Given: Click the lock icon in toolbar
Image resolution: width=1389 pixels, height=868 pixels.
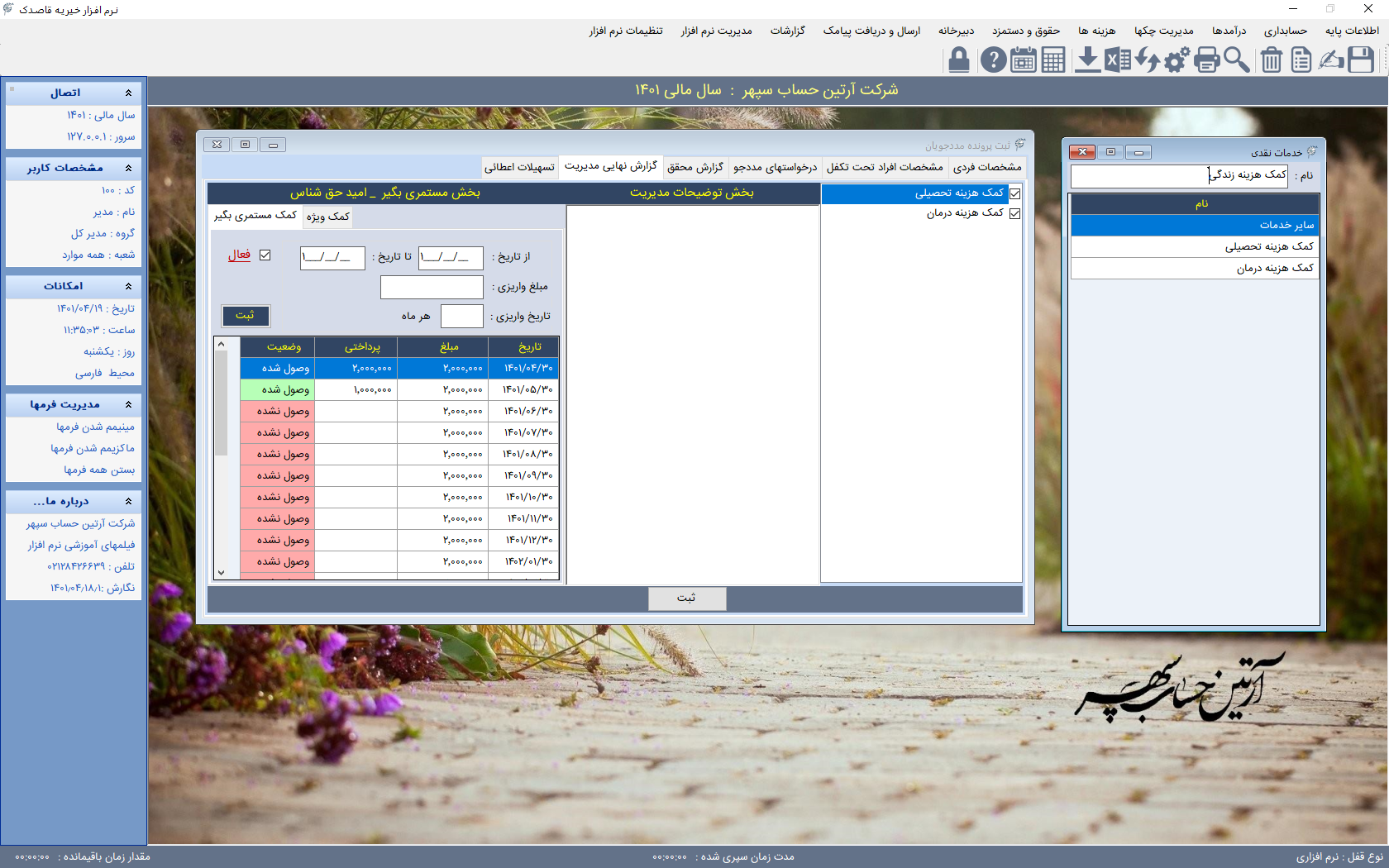Looking at the screenshot, I should (958, 60).
